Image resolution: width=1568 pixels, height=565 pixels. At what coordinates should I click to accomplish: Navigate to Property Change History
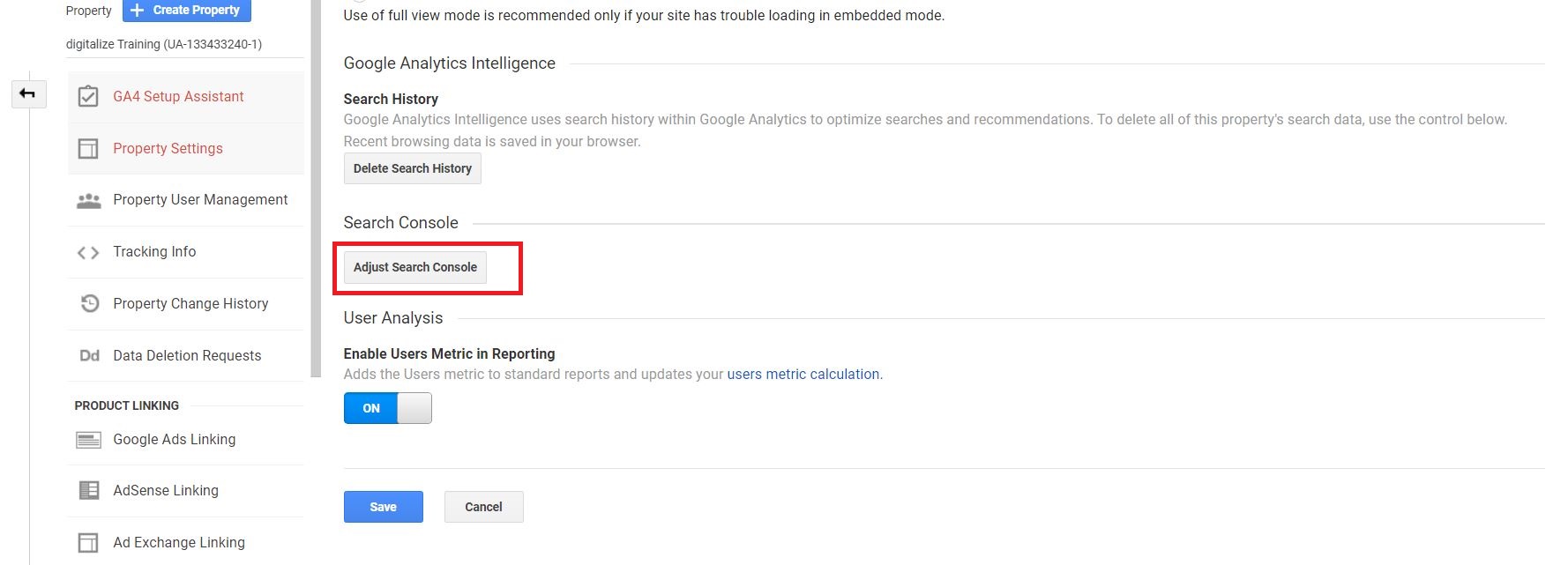coord(190,303)
